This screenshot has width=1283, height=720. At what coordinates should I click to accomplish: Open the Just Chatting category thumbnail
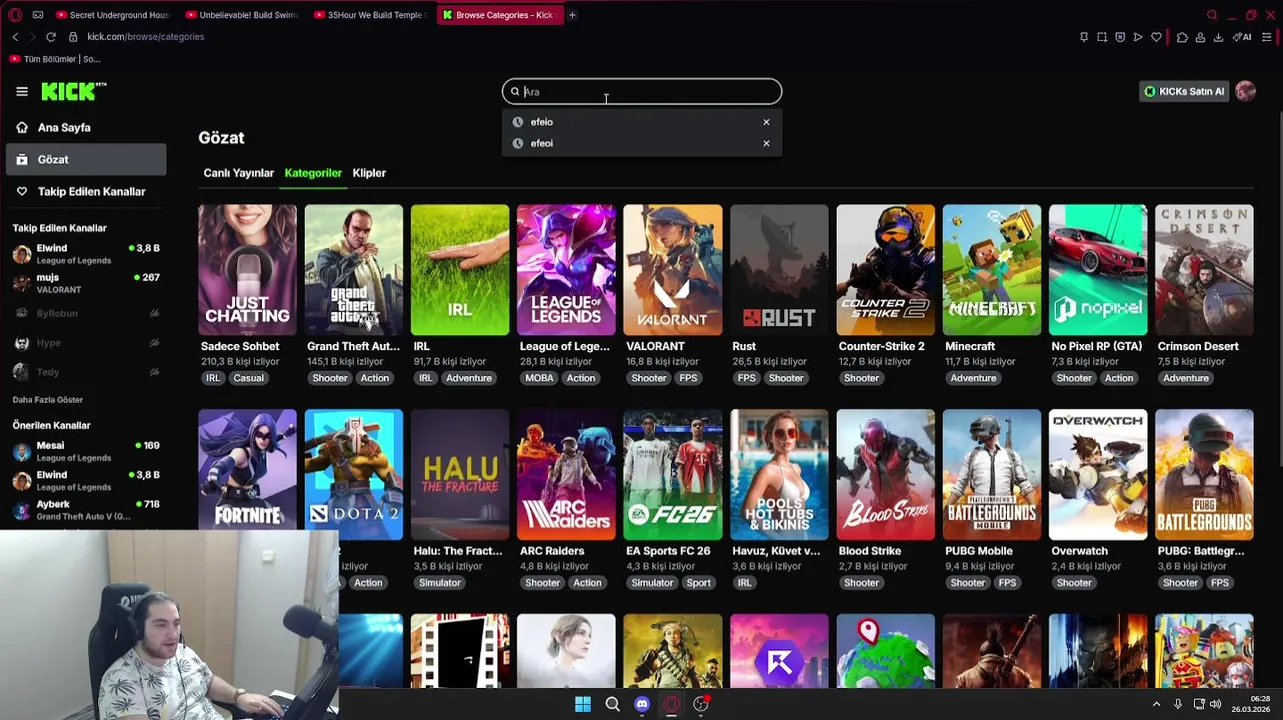coord(247,270)
